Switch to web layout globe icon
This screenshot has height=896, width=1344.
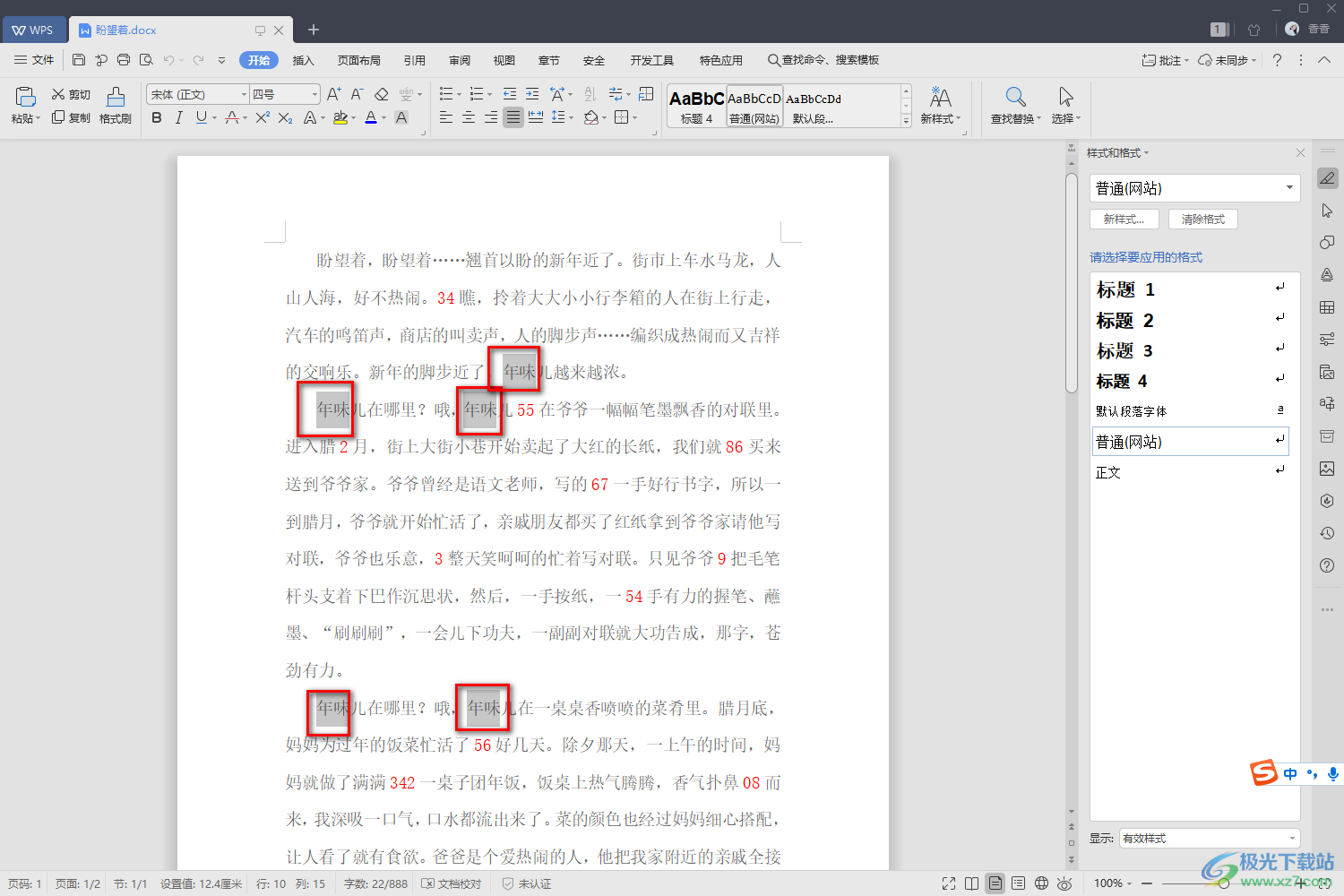pyautogui.click(x=1042, y=883)
